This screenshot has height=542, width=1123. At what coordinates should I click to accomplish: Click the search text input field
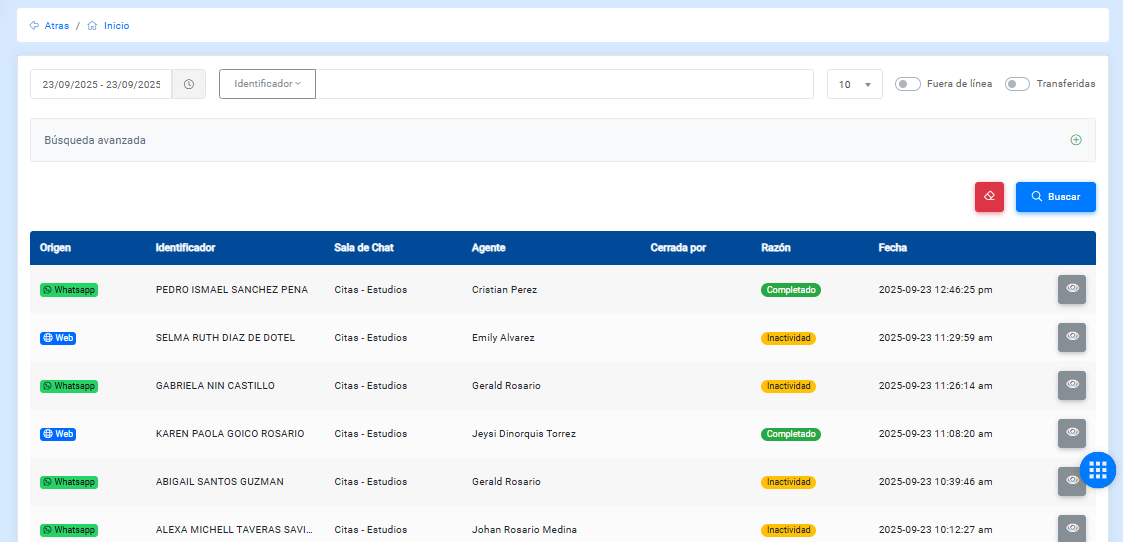564,84
